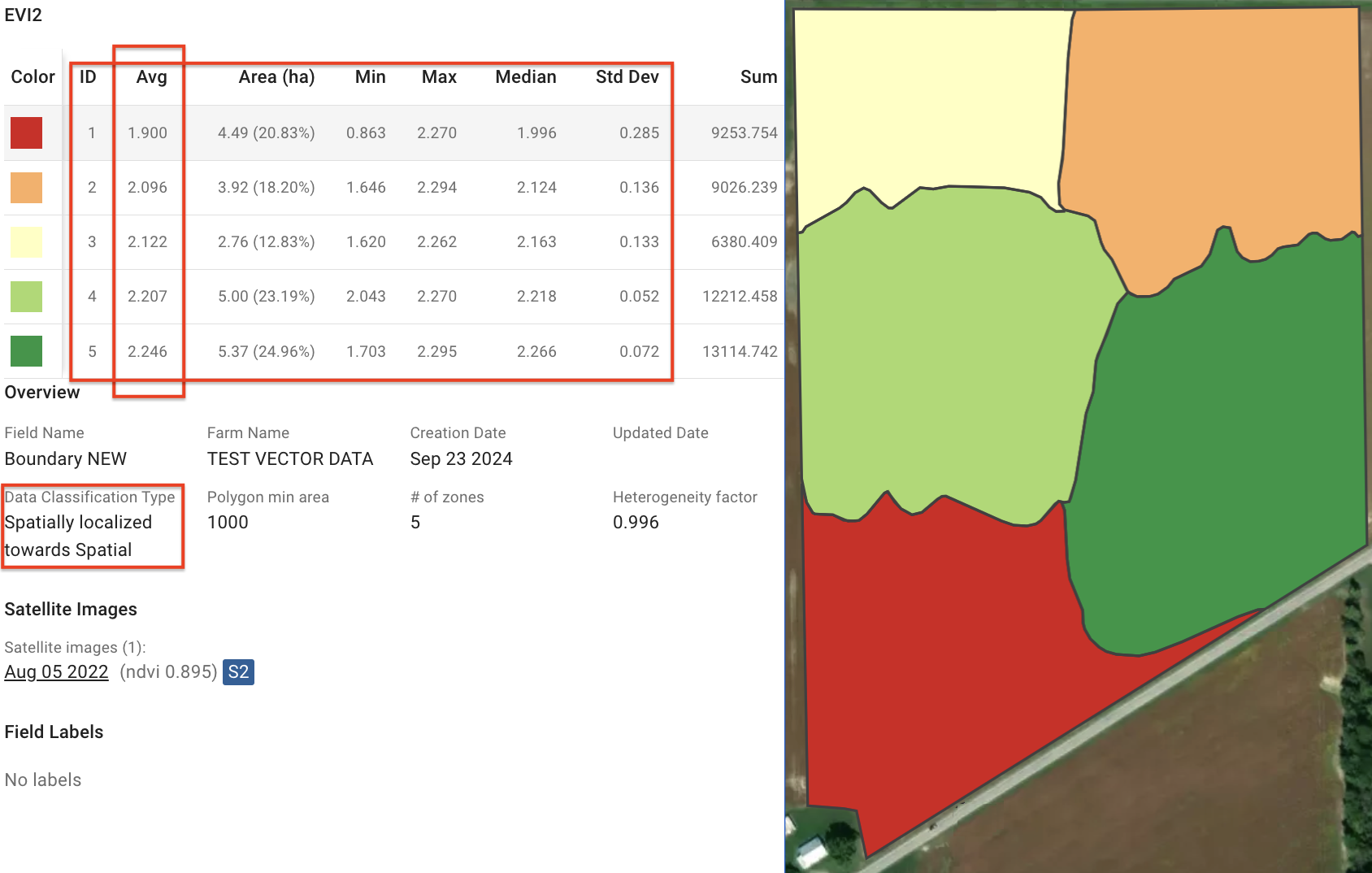The height and width of the screenshot is (873, 1372).
Task: Click the Polygon min area value 1000
Action: coord(228,523)
